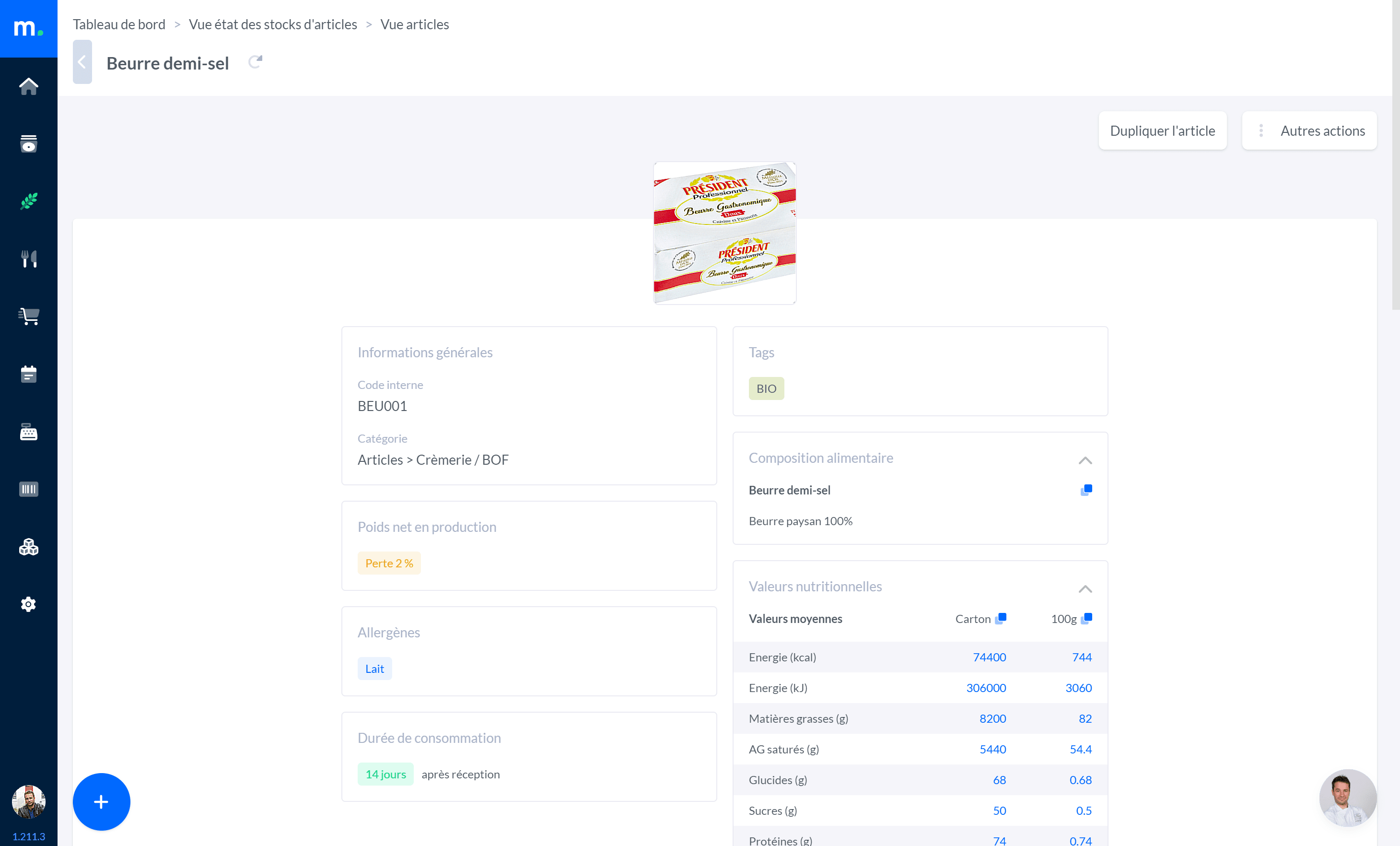Click Energie (kJ) carton value 306000
This screenshot has height=846, width=1400.
tap(986, 687)
